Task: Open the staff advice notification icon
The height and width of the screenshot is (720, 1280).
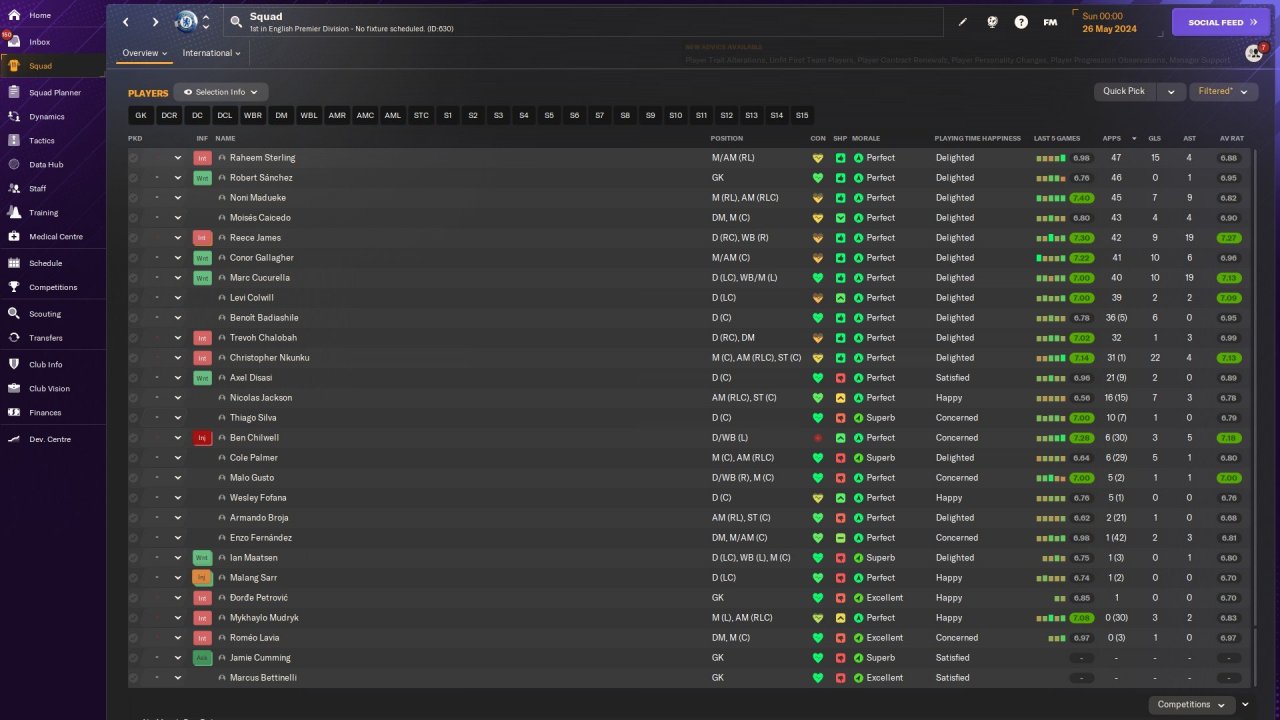Action: tap(1253, 53)
